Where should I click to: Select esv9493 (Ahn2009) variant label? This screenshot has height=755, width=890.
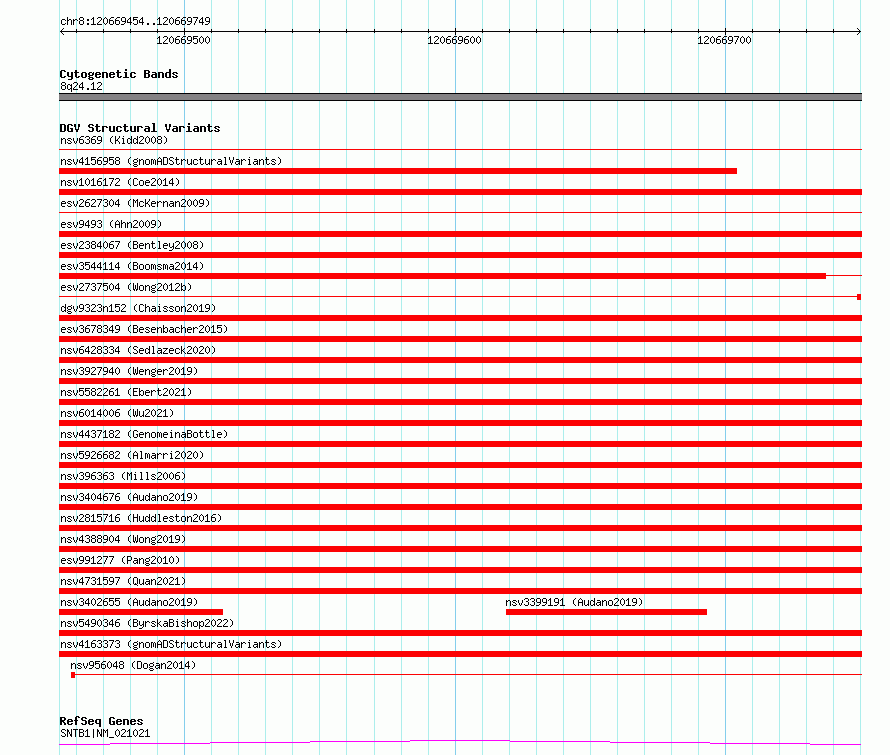(x=111, y=224)
